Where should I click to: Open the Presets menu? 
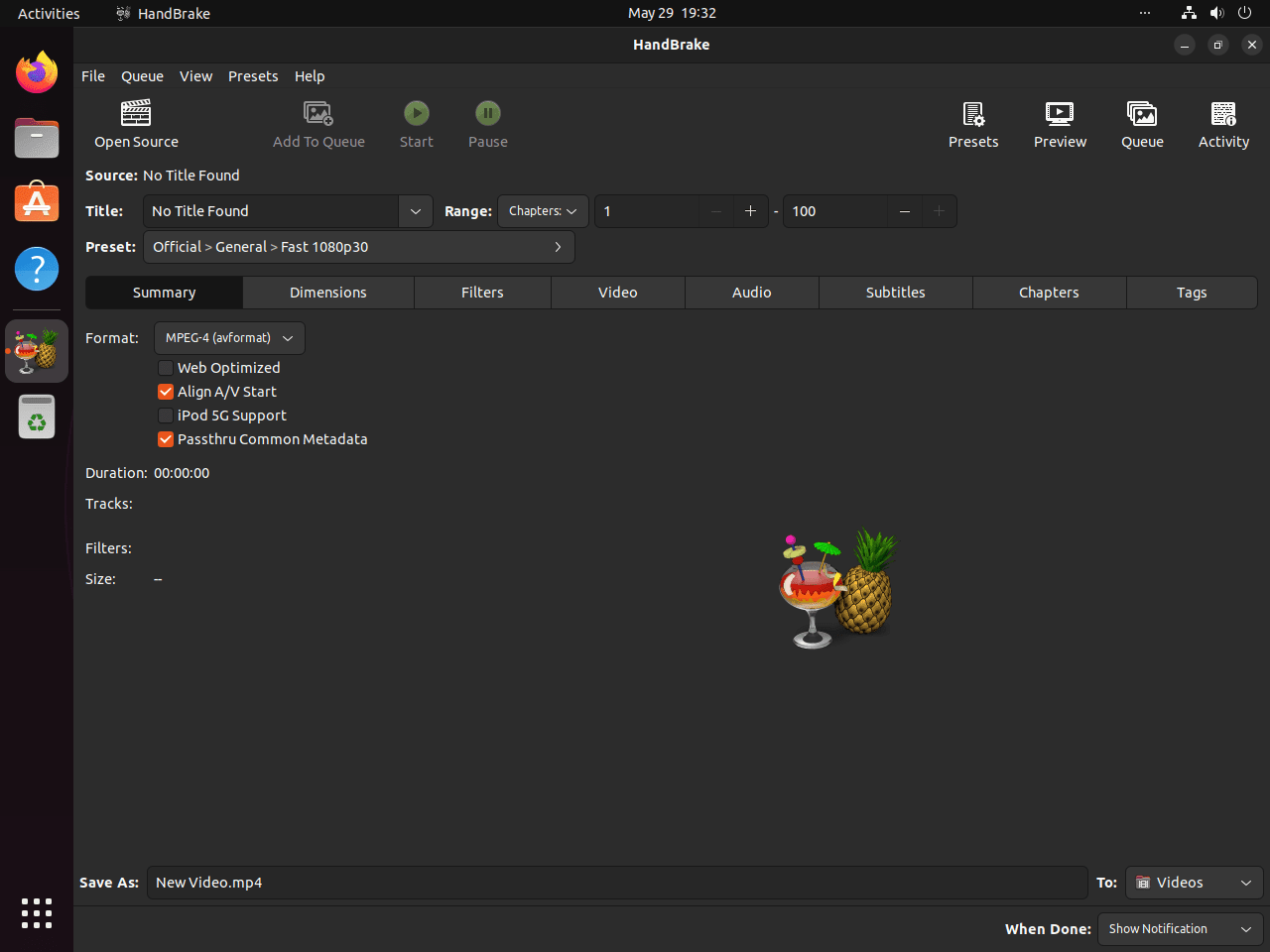253,76
